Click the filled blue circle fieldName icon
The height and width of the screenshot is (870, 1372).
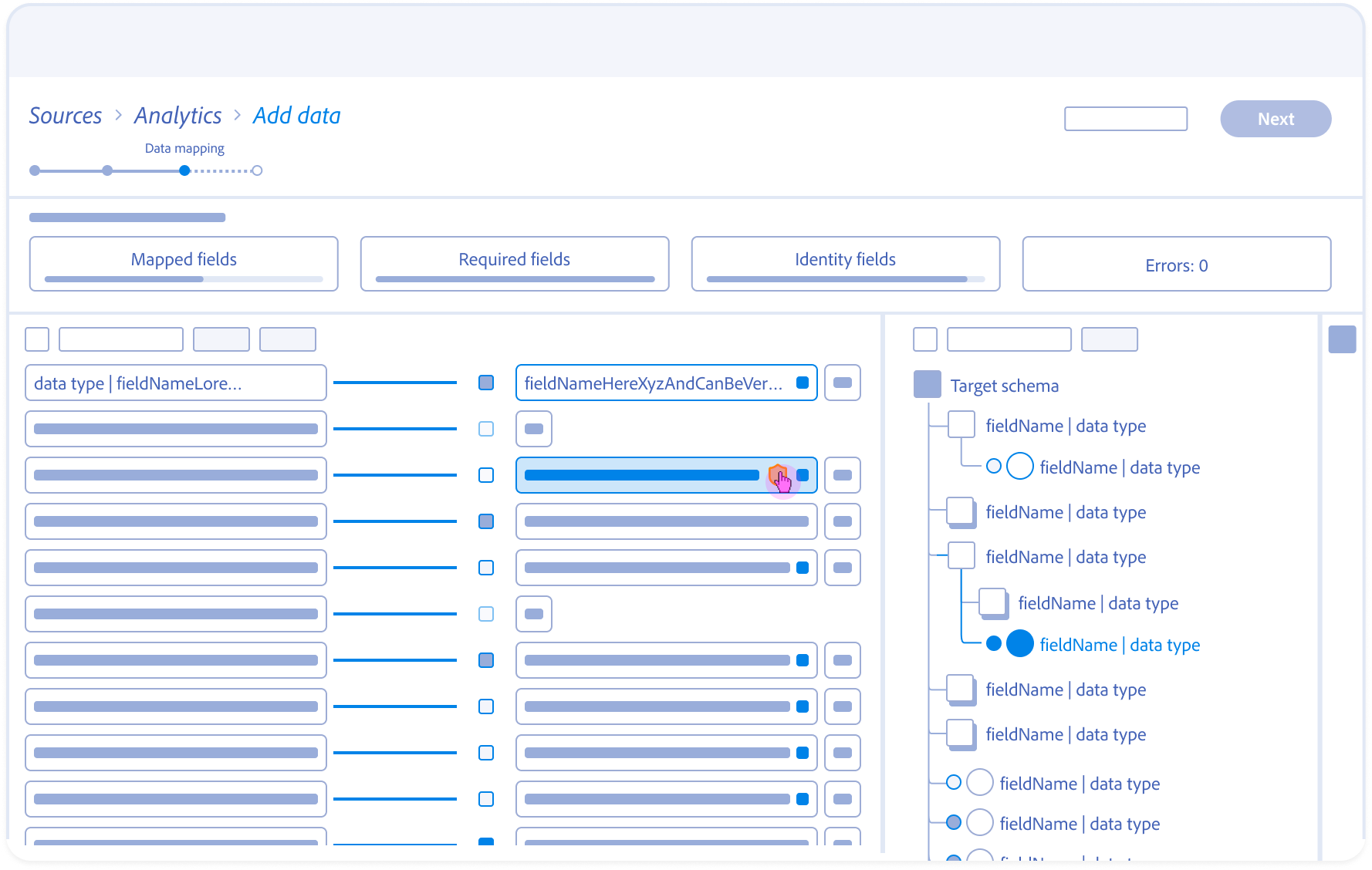(x=1019, y=644)
